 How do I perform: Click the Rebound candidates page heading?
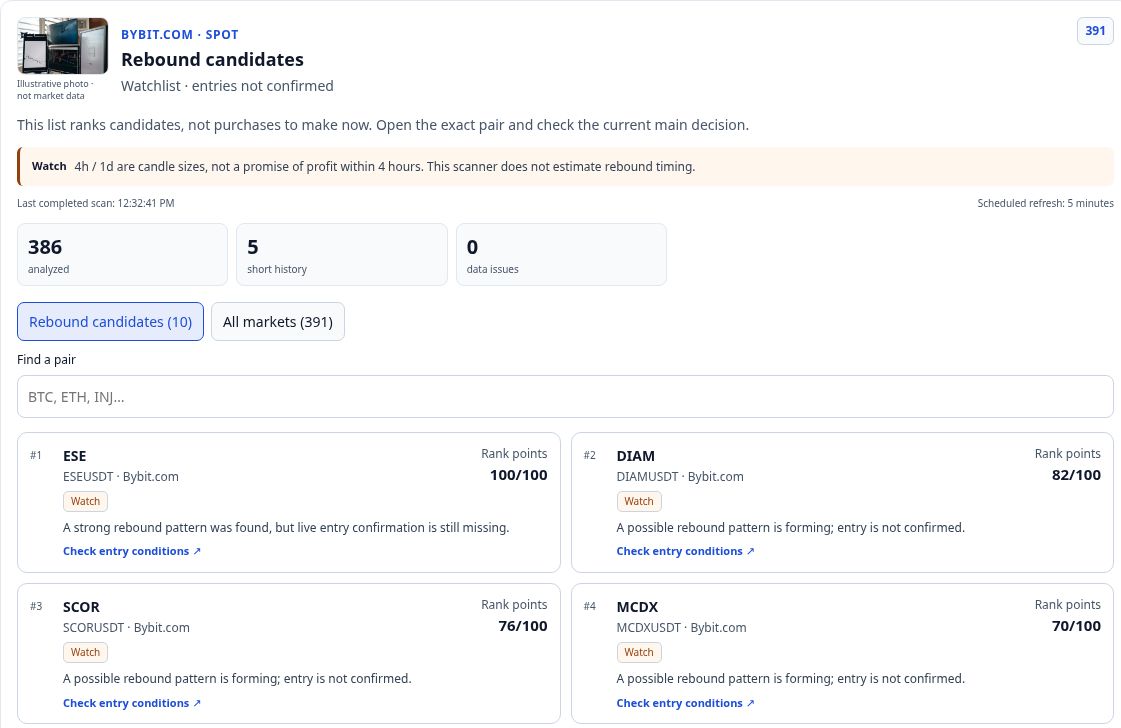[x=212, y=59]
